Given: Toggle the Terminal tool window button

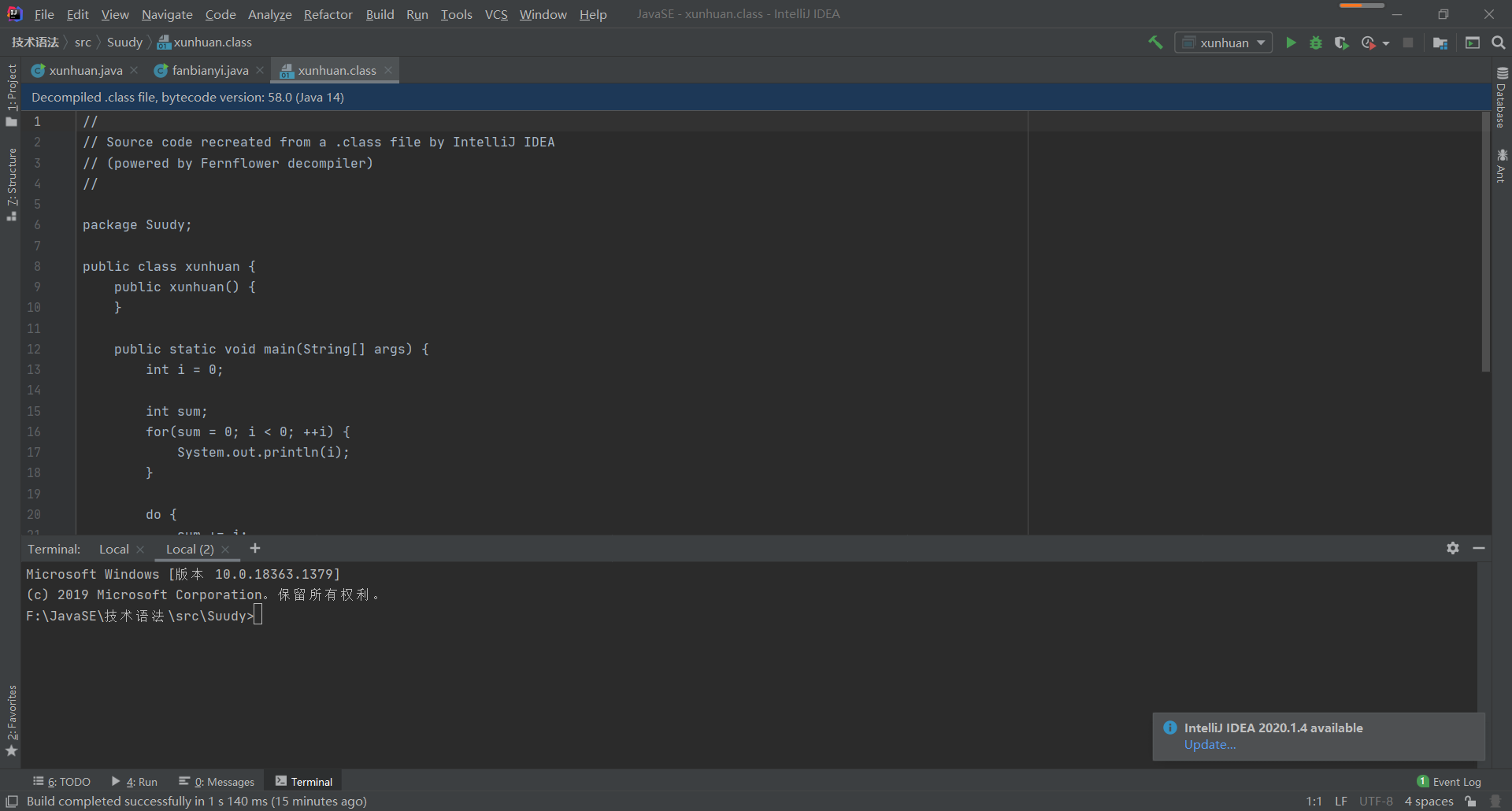Looking at the screenshot, I should pos(304,782).
